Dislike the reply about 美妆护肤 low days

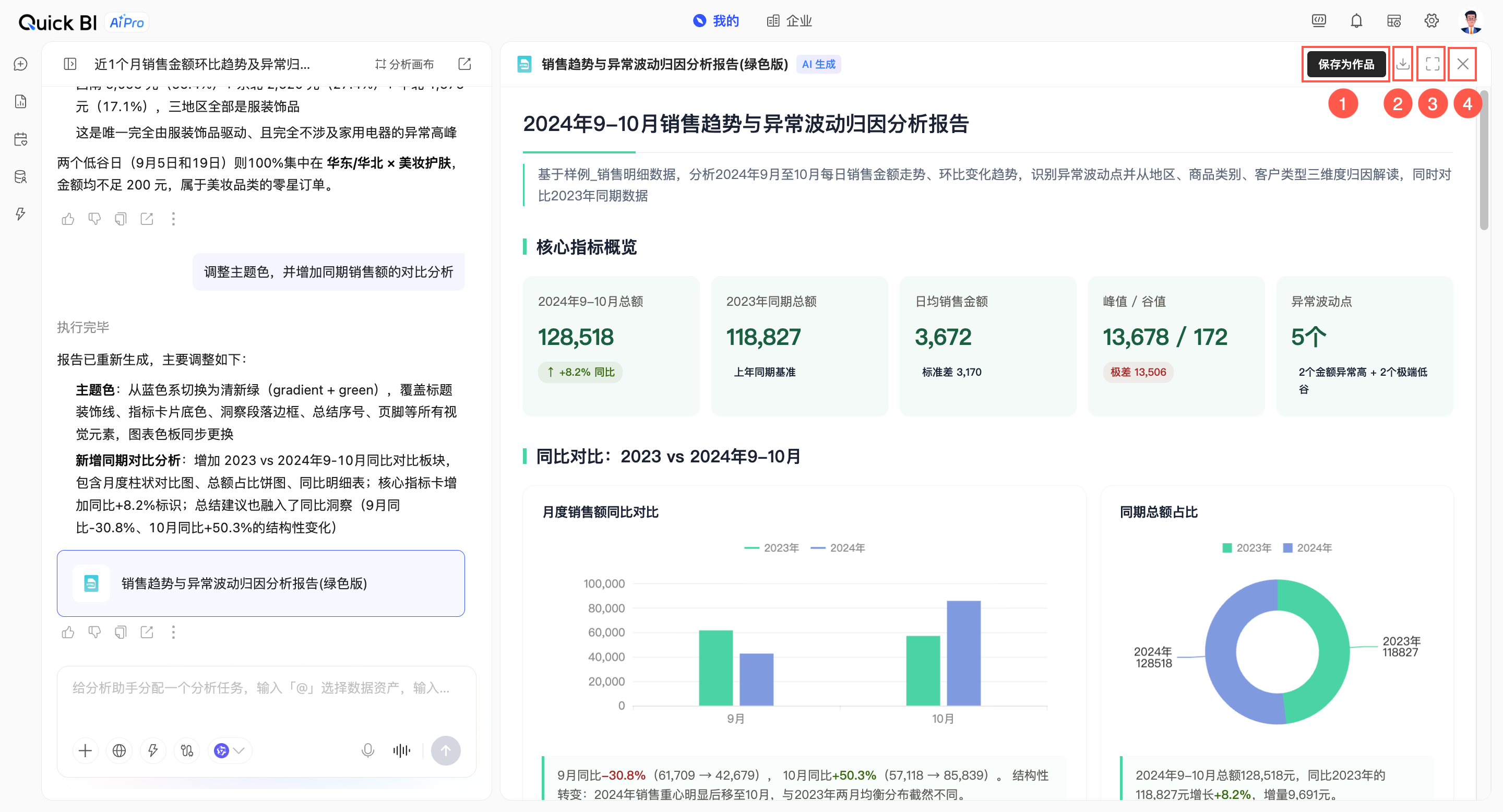click(x=94, y=219)
